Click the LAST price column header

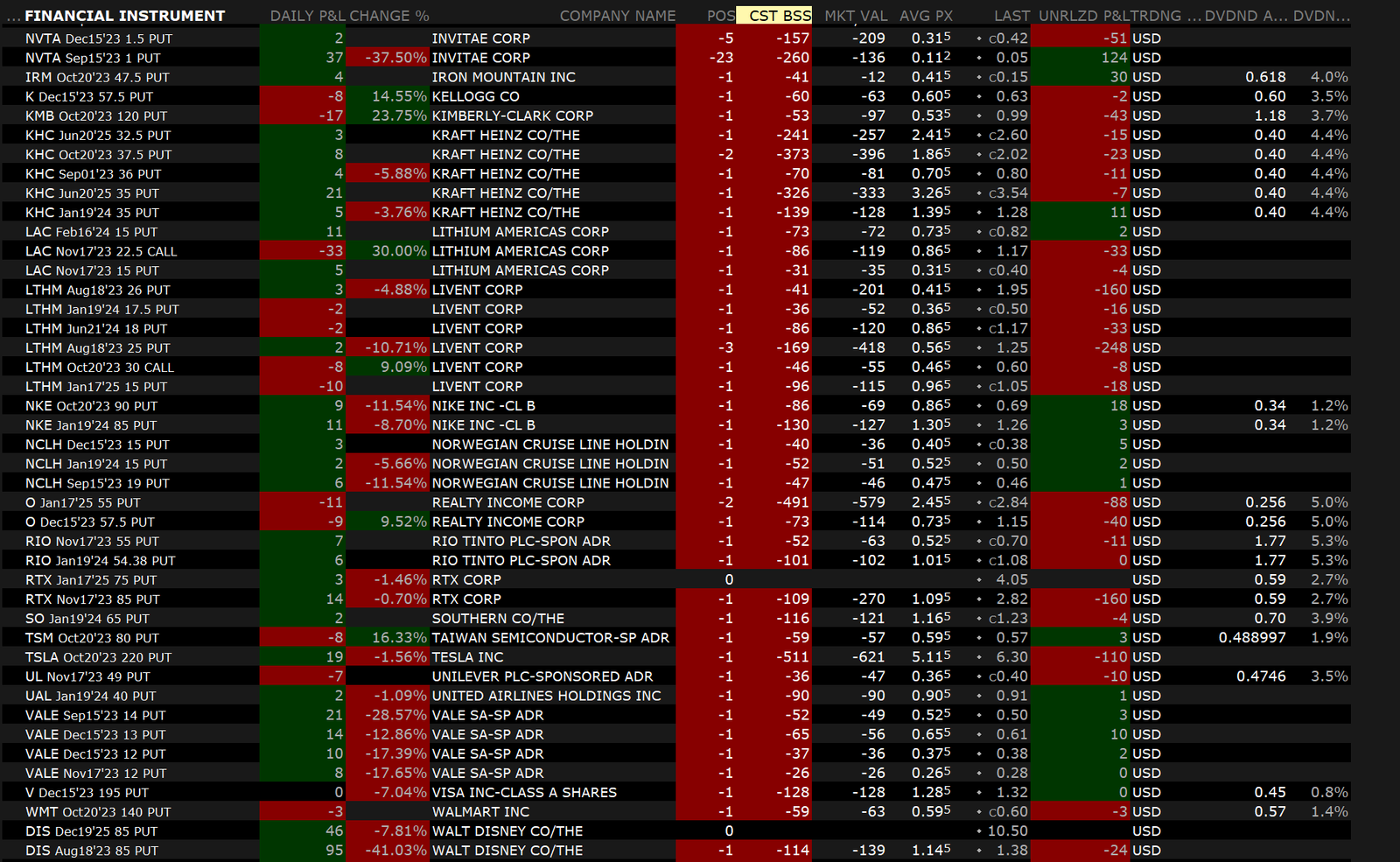click(1011, 16)
